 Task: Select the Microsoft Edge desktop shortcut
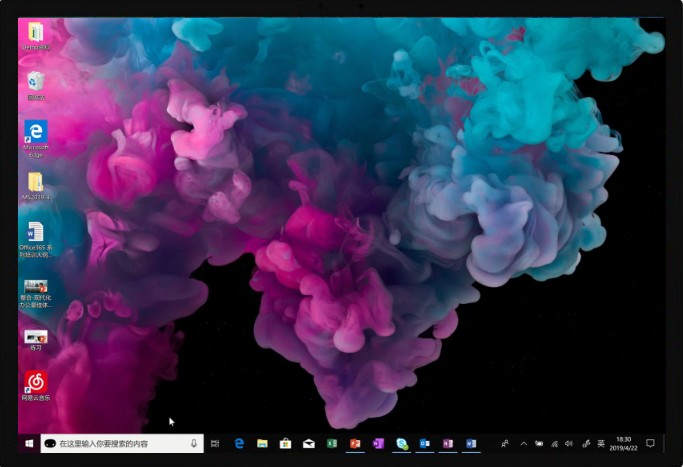[x=36, y=139]
